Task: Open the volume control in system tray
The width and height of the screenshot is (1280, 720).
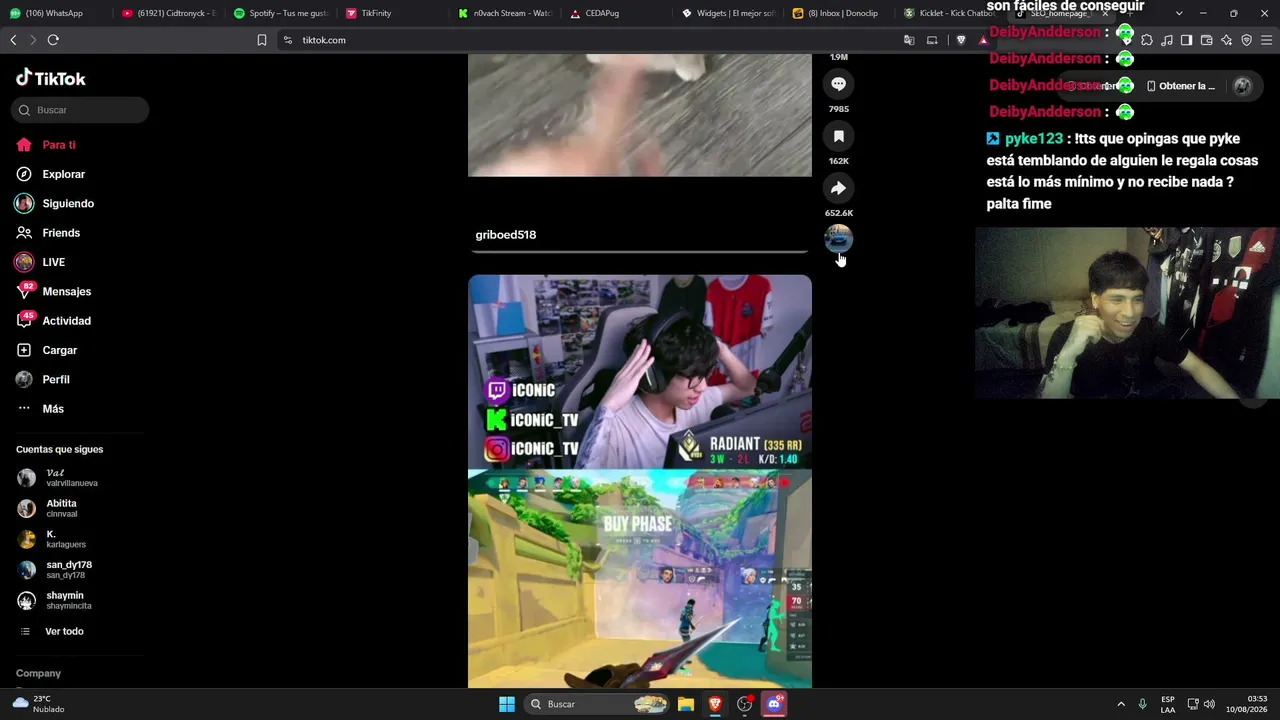Action: pos(1209,704)
